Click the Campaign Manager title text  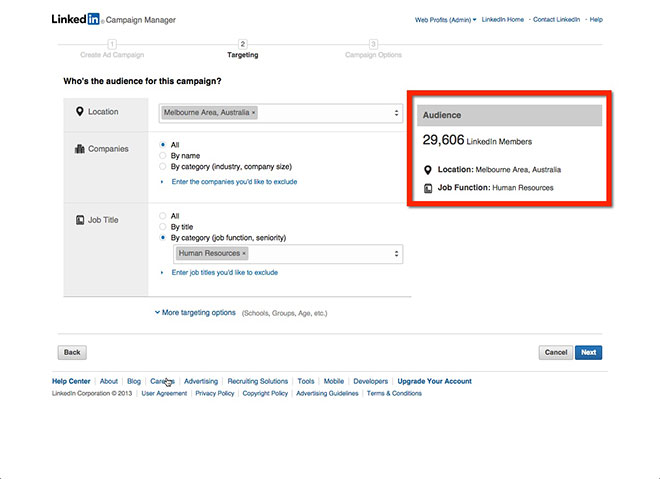141,20
